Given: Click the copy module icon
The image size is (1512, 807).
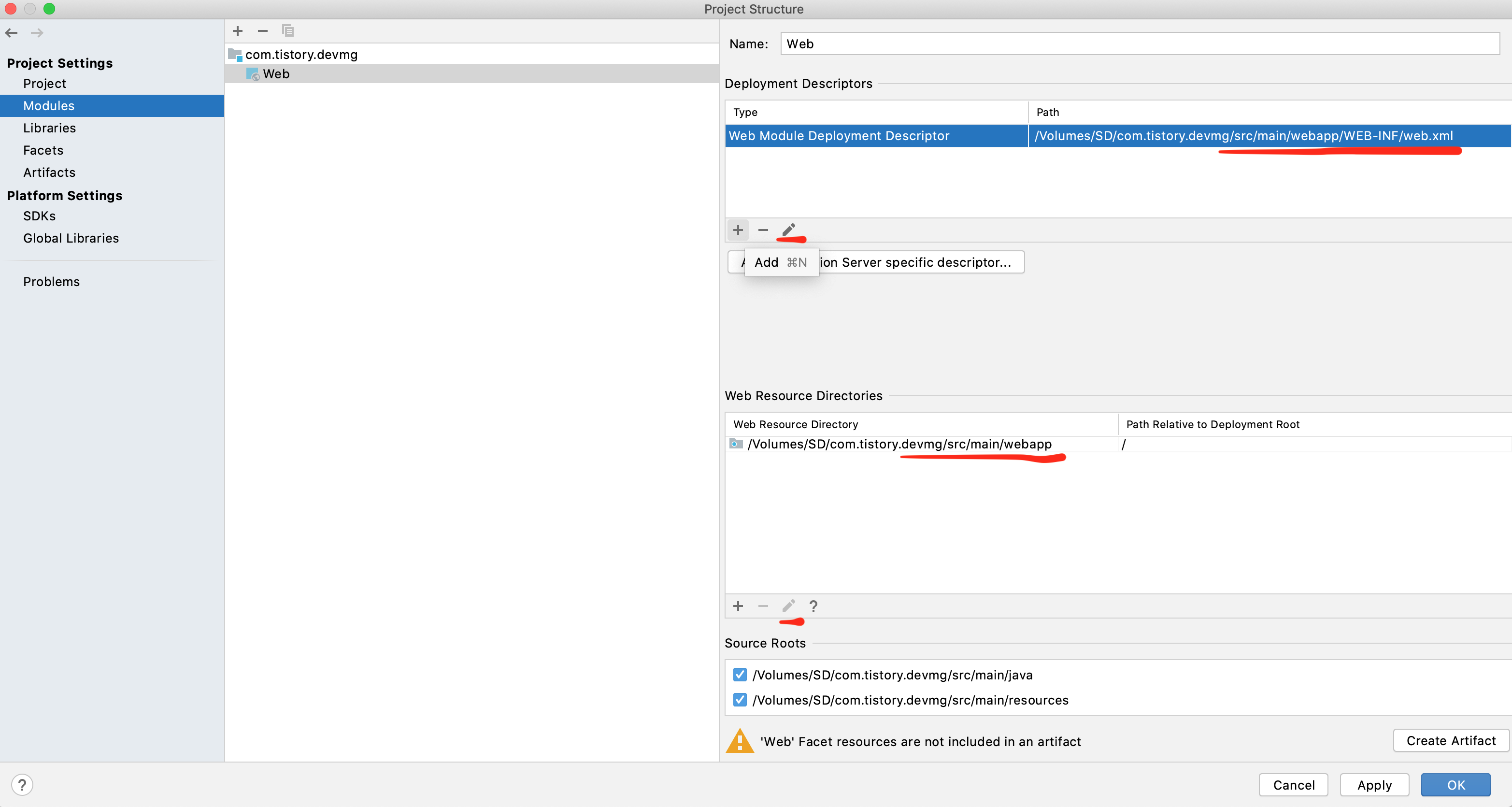Looking at the screenshot, I should click(287, 31).
